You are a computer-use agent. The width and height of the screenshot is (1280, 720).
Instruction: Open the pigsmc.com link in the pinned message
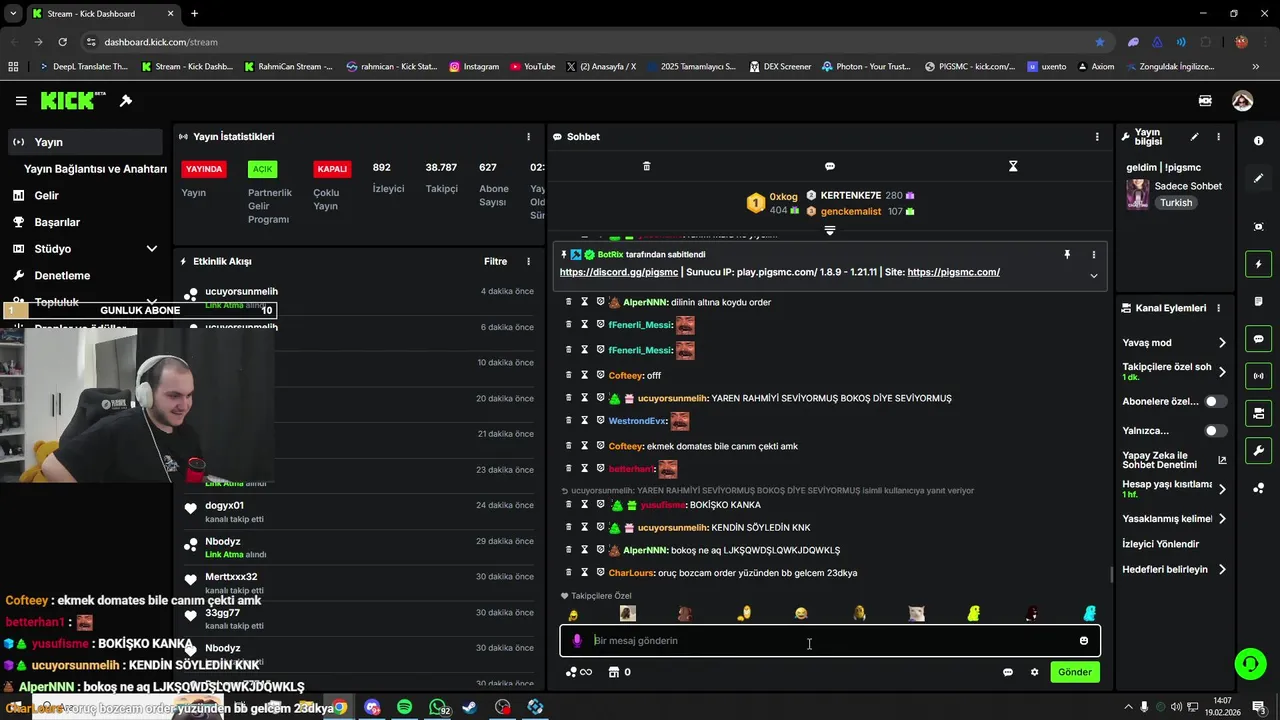click(x=953, y=272)
